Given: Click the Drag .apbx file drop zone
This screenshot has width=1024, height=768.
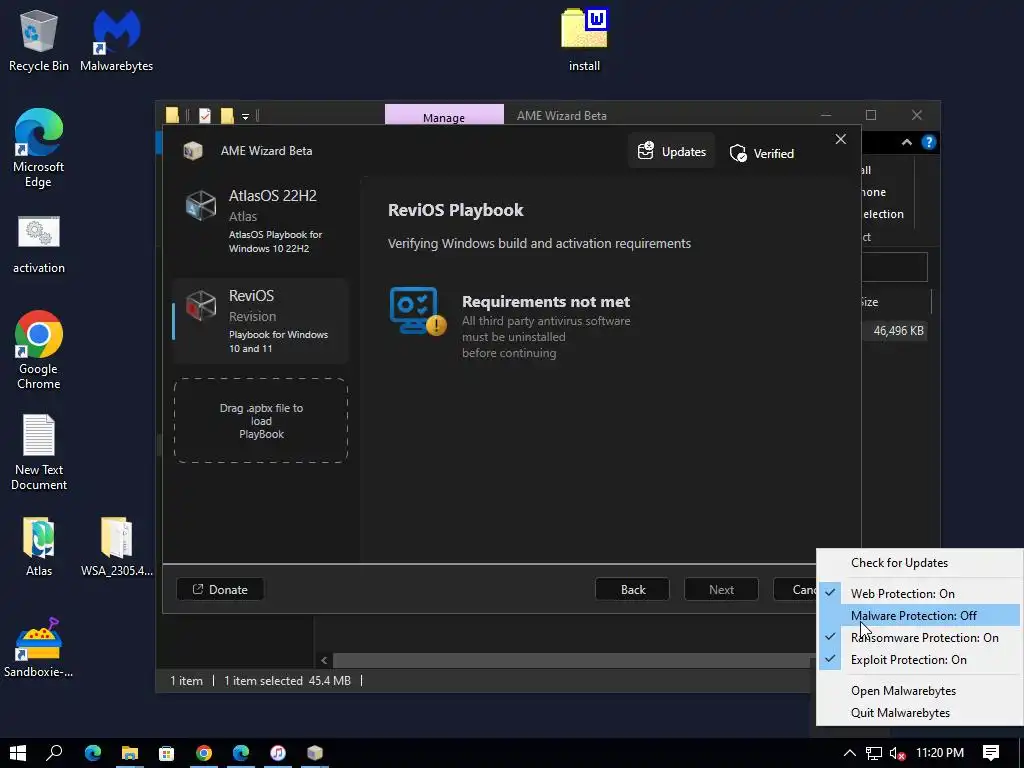Looking at the screenshot, I should tap(261, 421).
